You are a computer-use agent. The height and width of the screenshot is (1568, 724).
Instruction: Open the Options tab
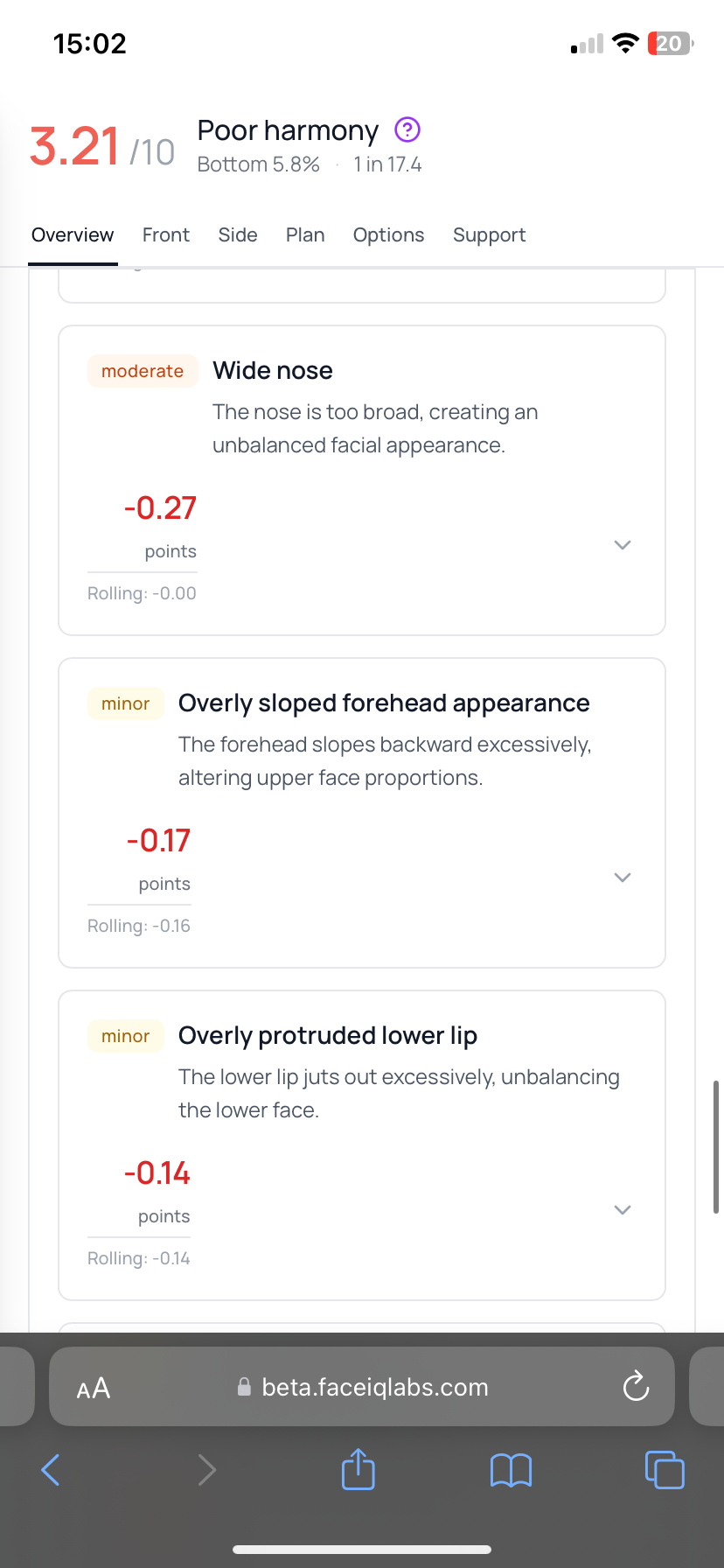(x=388, y=235)
